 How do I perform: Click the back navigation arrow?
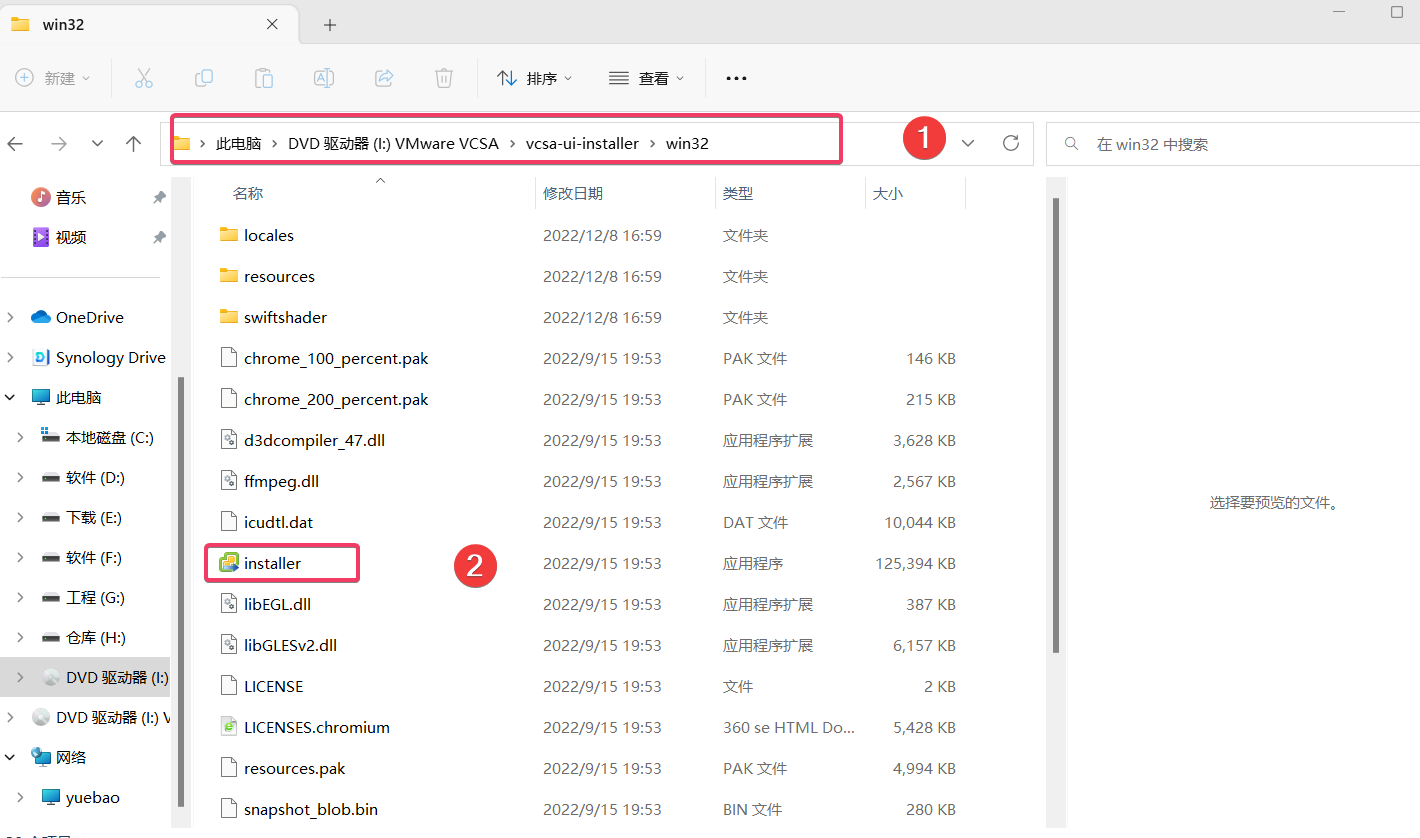coord(15,144)
